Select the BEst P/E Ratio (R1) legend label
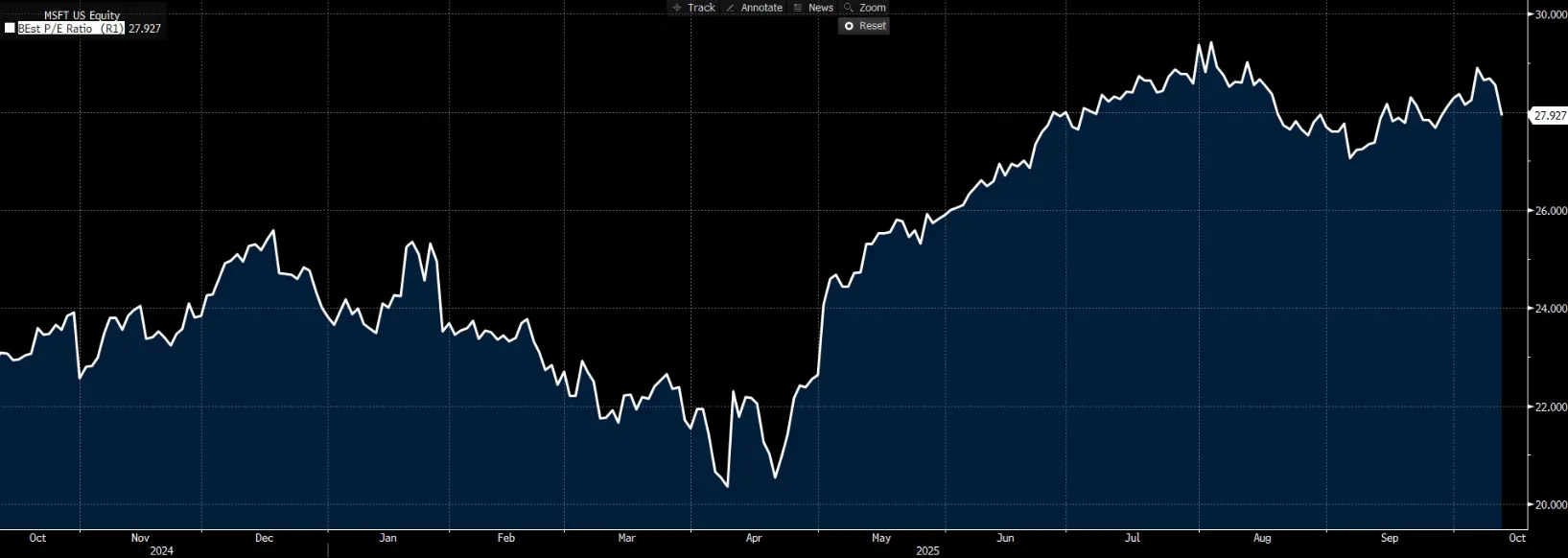Viewport: 1568px width, 558px height. pos(71,29)
